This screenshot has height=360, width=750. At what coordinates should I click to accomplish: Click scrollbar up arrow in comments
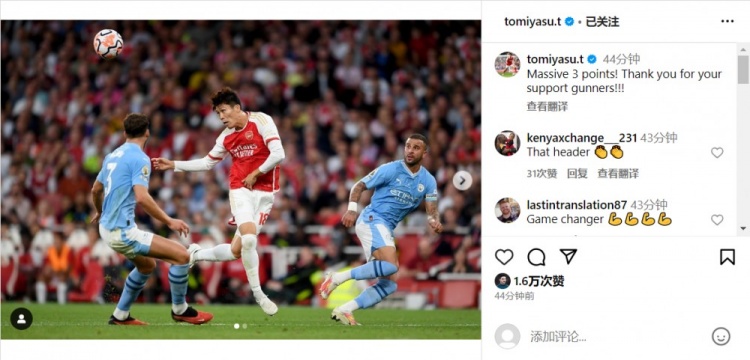(x=743, y=50)
